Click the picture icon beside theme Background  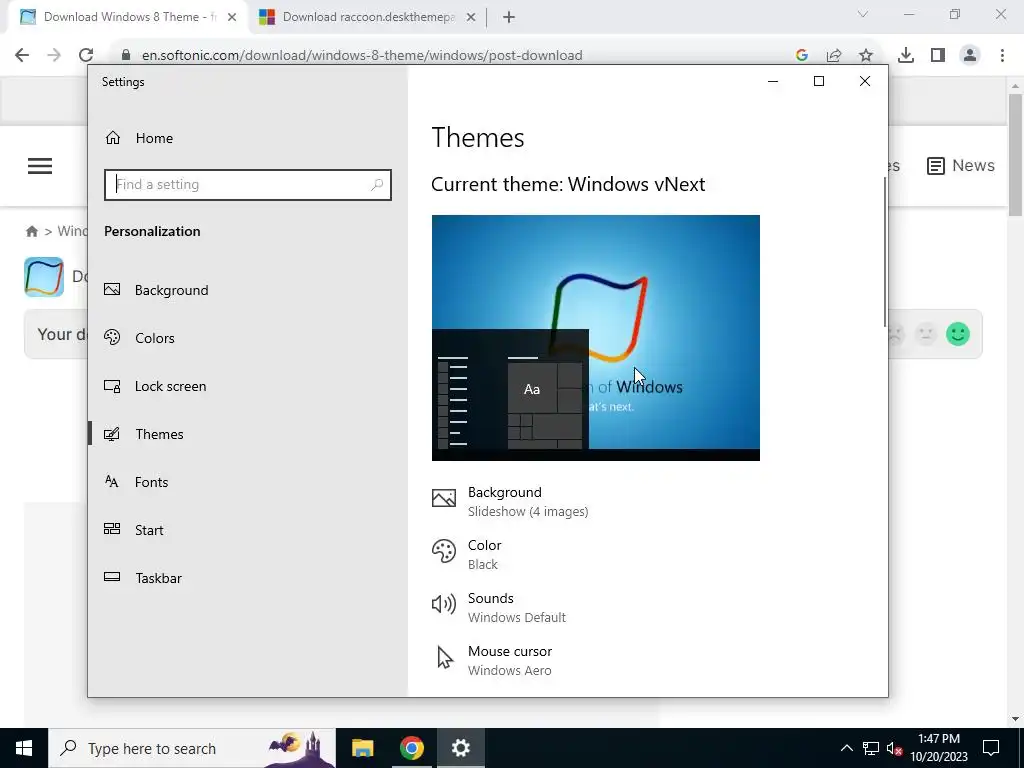point(444,499)
